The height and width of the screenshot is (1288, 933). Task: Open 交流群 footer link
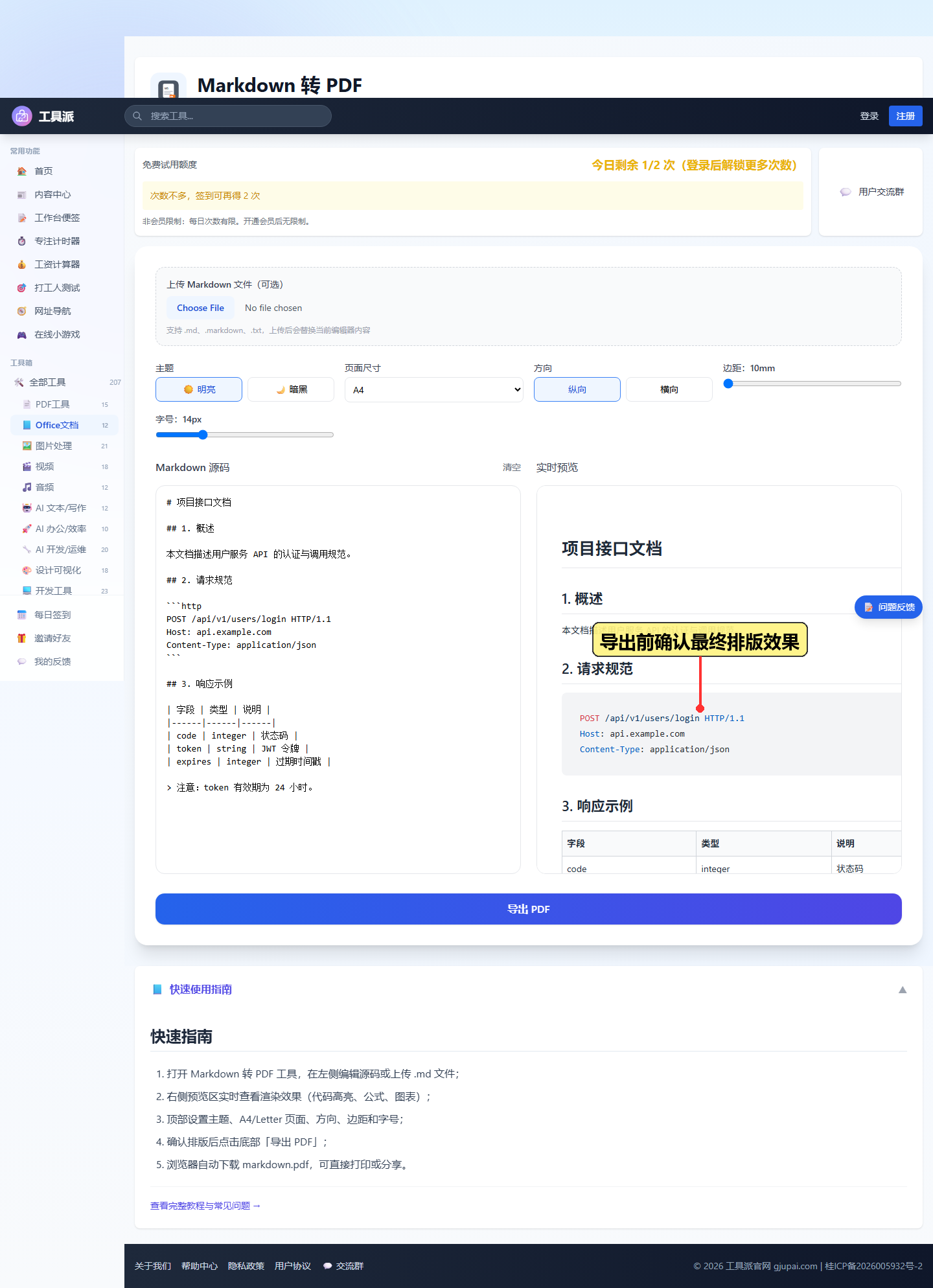pyautogui.click(x=343, y=1266)
